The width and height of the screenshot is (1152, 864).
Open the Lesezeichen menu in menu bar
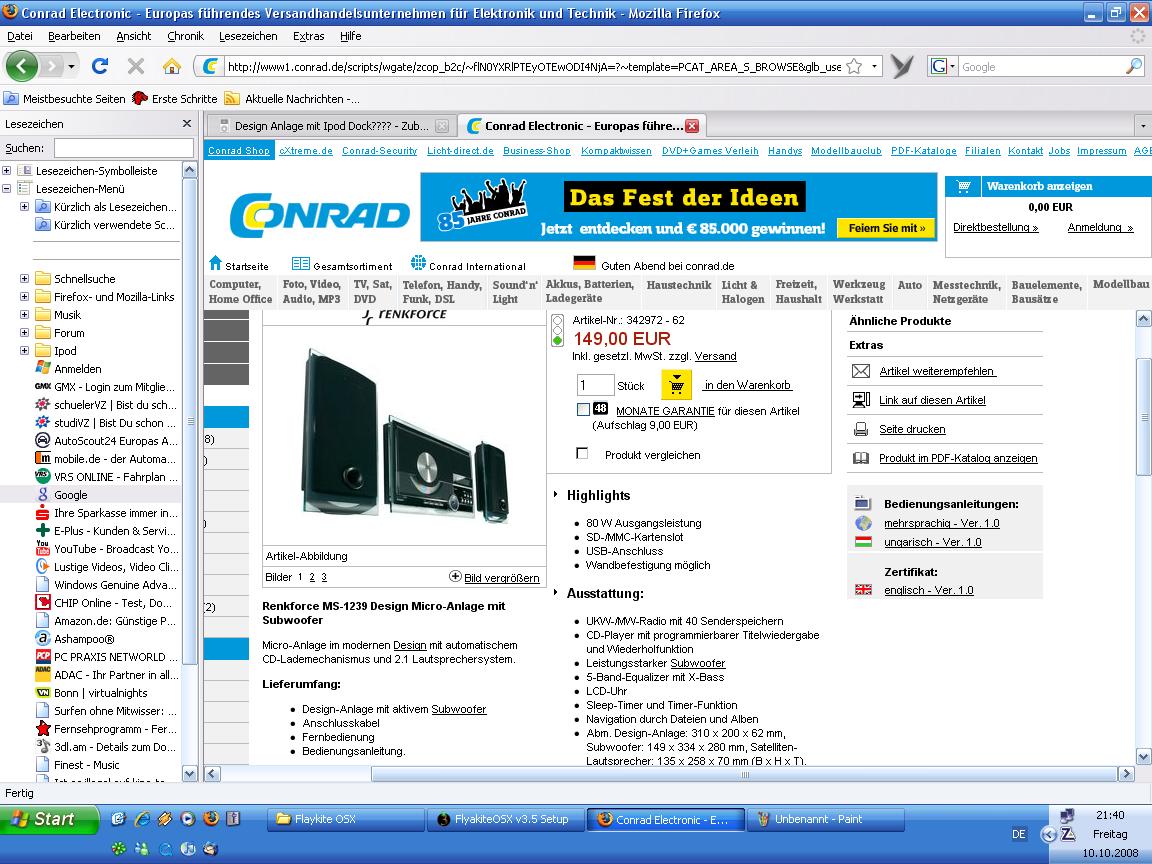[x=248, y=36]
